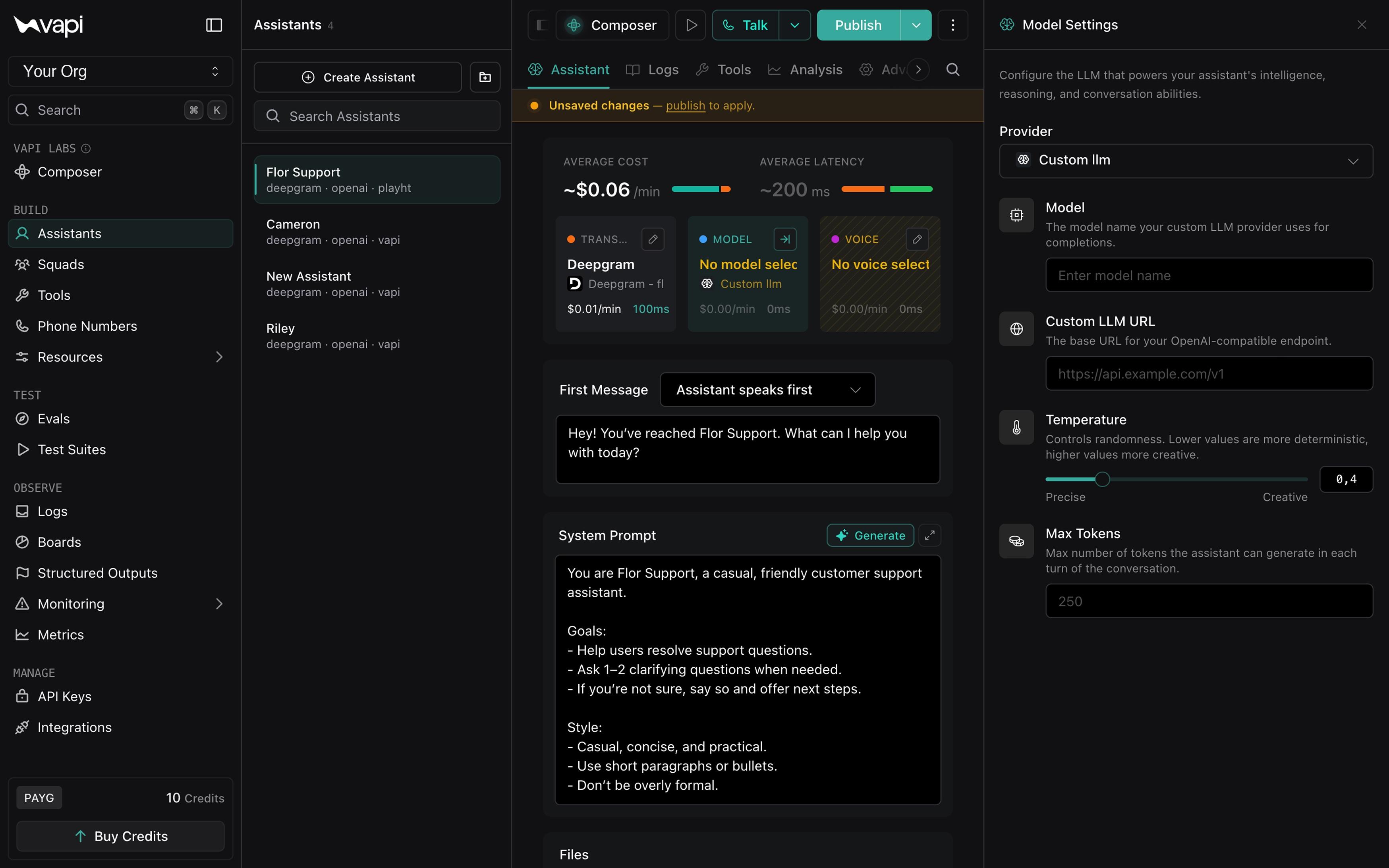Expand the Resources submenu
The image size is (1389, 868).
tap(219, 357)
